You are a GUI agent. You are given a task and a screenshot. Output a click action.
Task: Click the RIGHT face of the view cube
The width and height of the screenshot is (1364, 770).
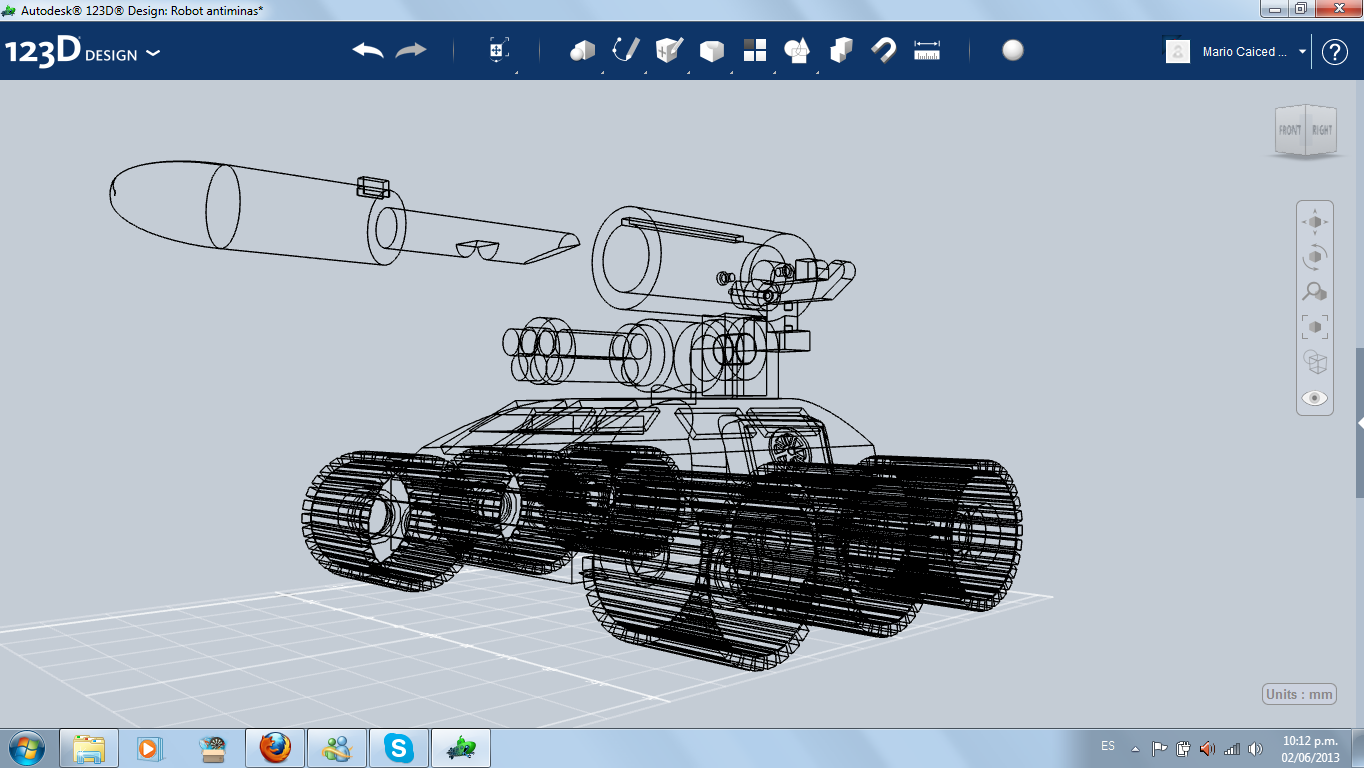click(x=1322, y=130)
